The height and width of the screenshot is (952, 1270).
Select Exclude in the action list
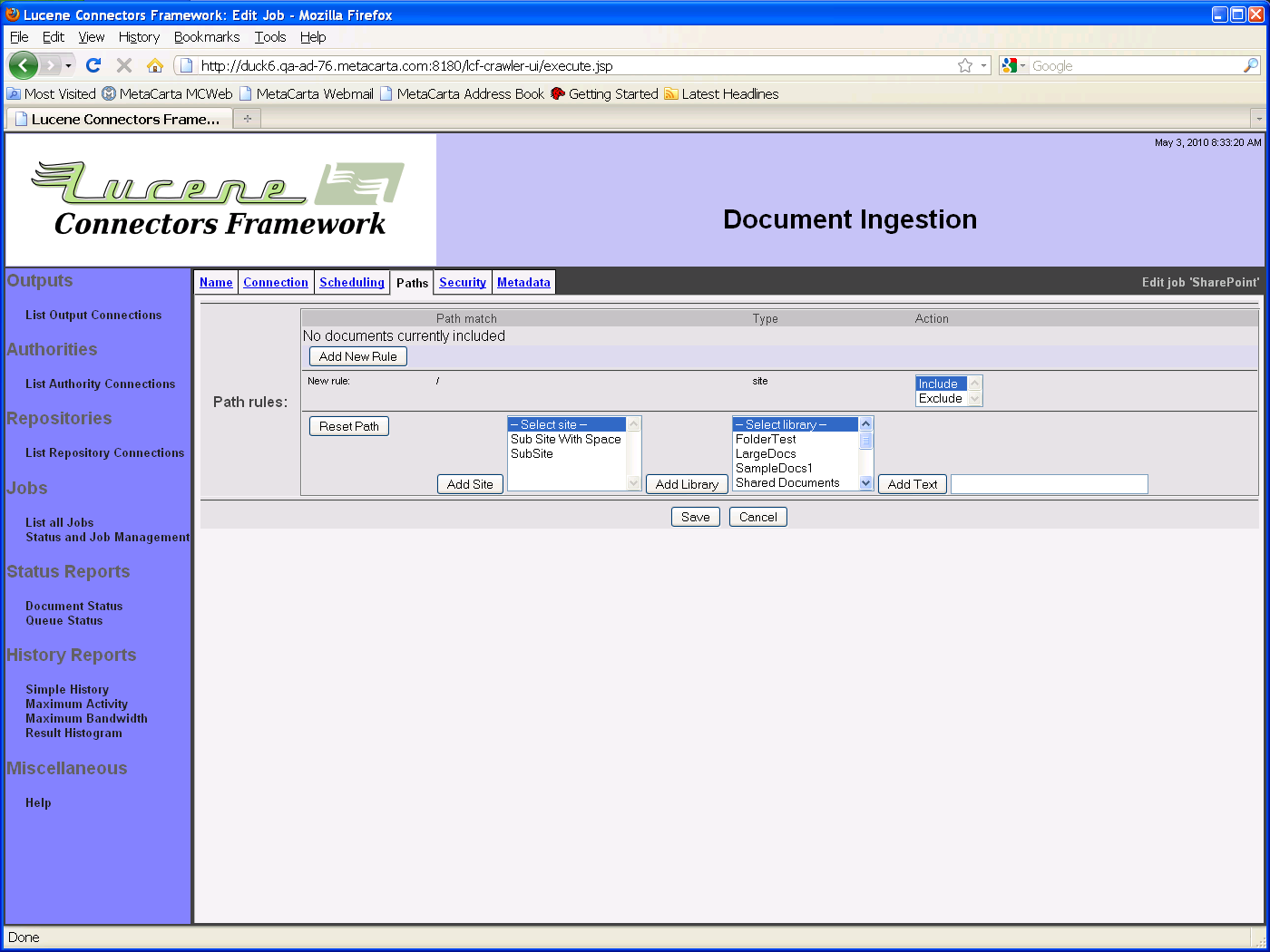point(941,399)
